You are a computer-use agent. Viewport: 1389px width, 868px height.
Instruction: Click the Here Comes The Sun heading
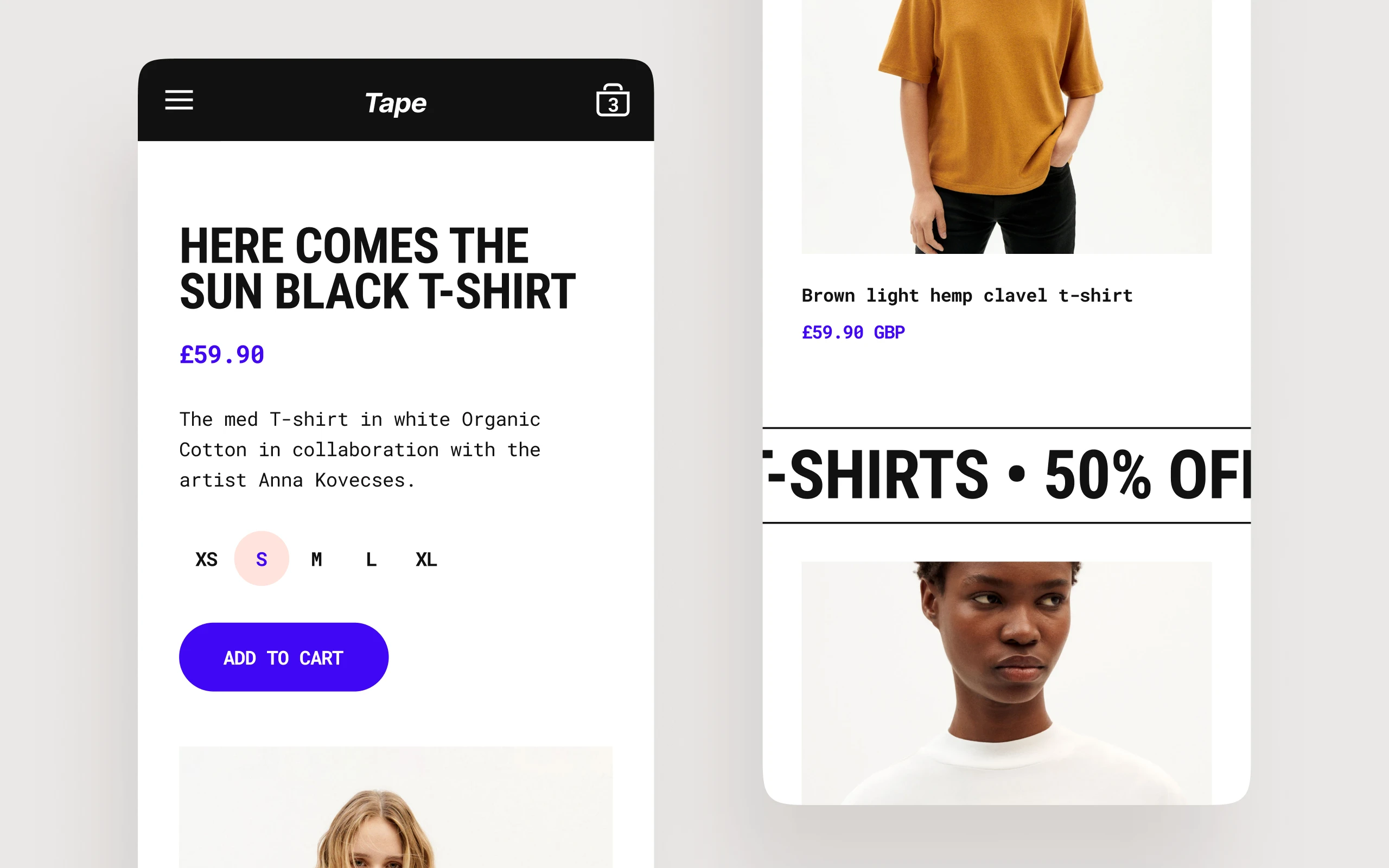377,268
